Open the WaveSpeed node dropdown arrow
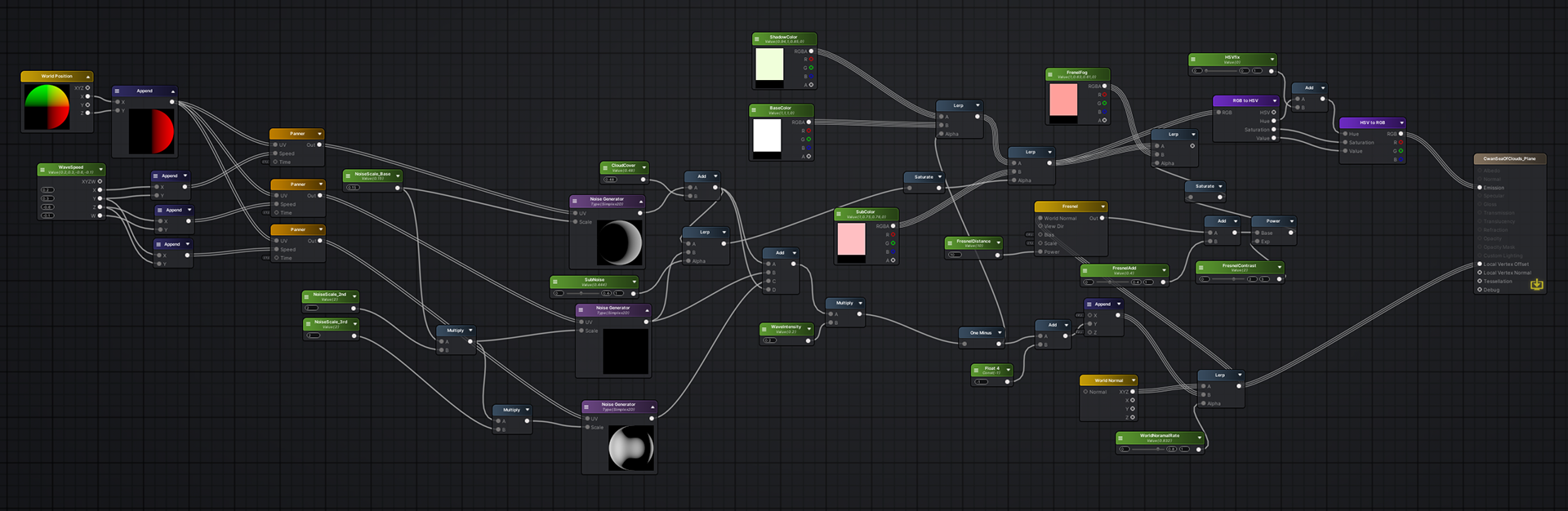The image size is (1568, 511). click(x=100, y=169)
